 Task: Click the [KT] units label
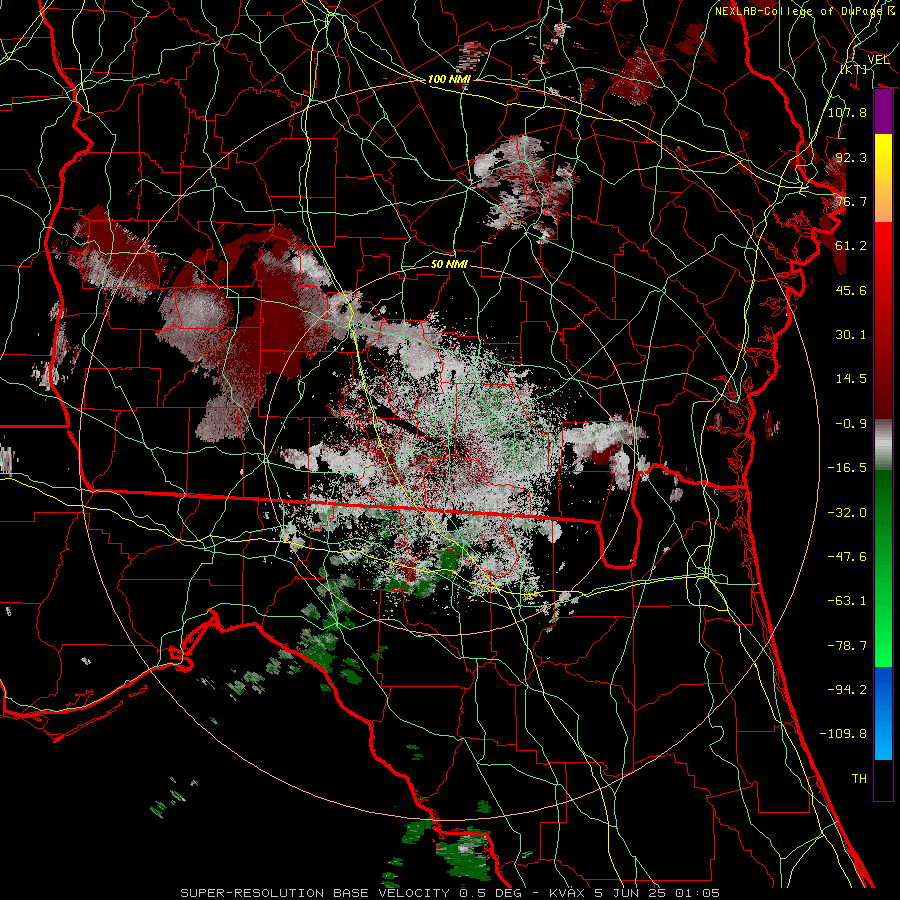[854, 69]
